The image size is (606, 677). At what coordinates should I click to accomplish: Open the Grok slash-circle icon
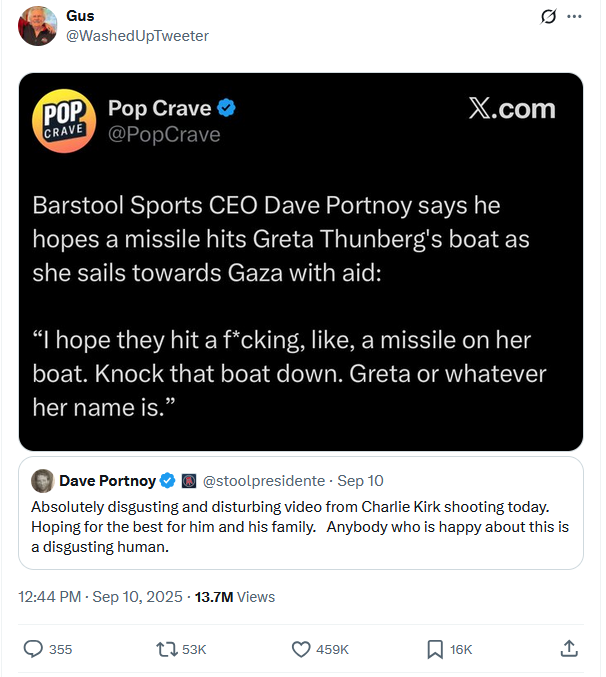point(547,17)
